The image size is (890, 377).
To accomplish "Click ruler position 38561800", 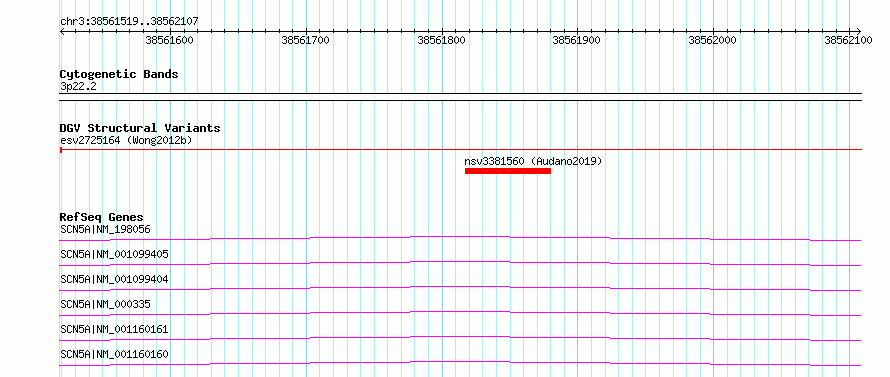I will click(x=441, y=40).
